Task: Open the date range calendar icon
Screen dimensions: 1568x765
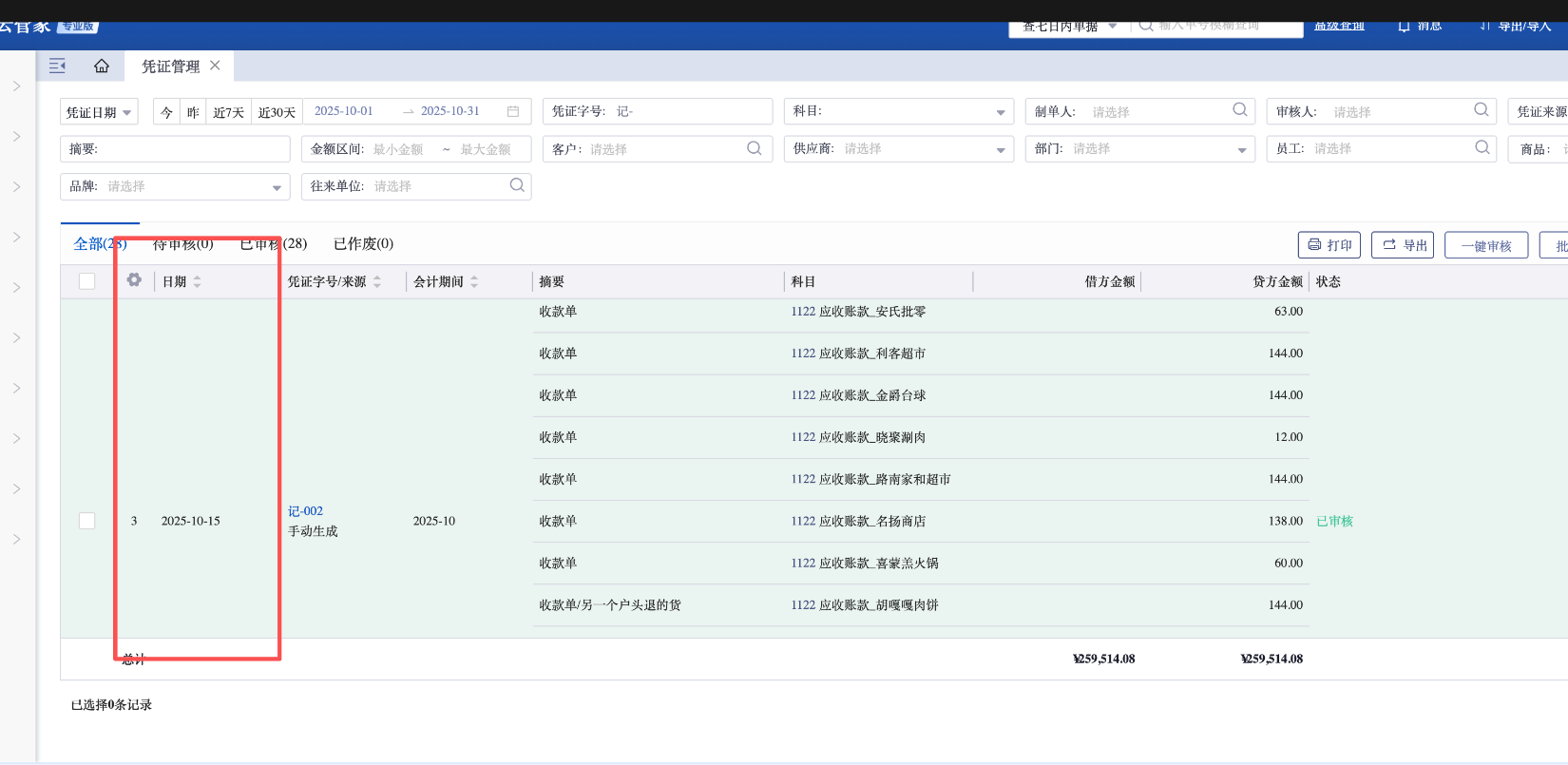Action: tap(513, 111)
